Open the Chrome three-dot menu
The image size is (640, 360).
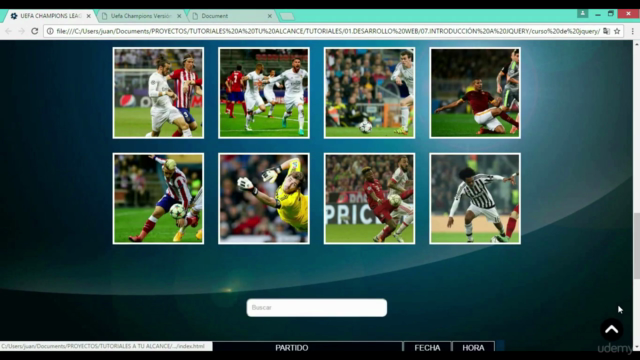pyautogui.click(x=633, y=31)
